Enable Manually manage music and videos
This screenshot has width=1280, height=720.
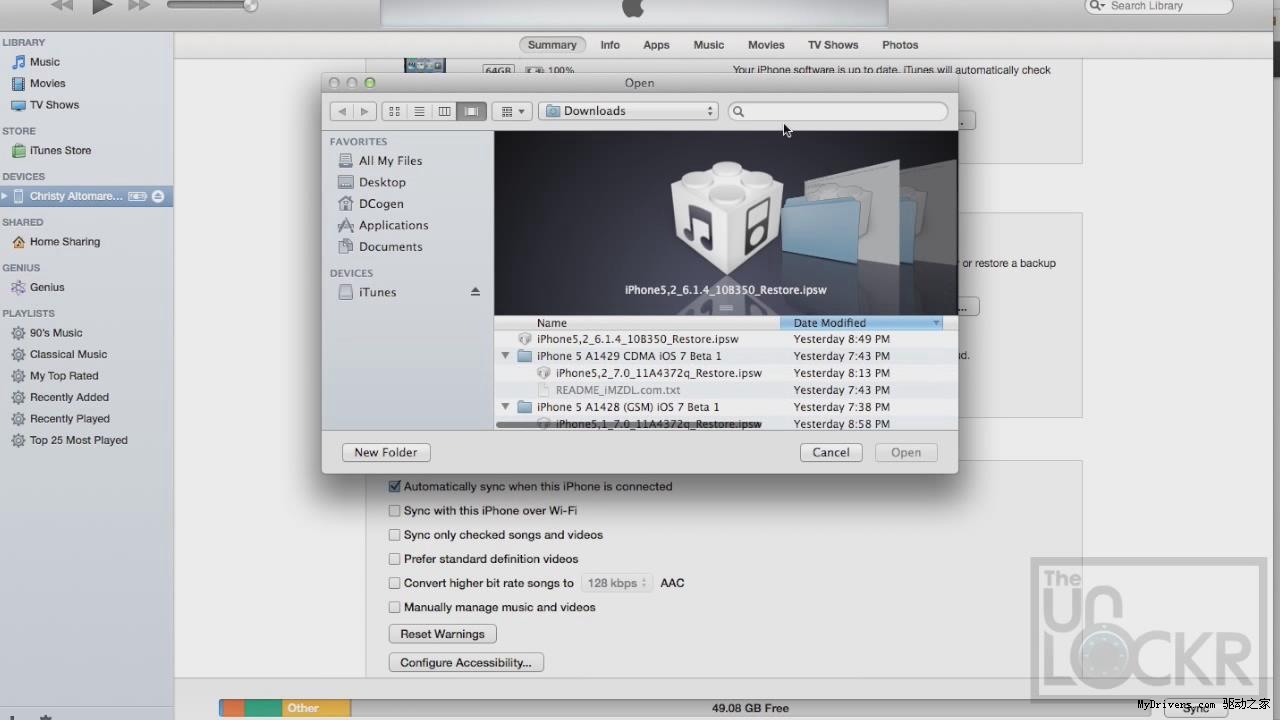point(394,607)
